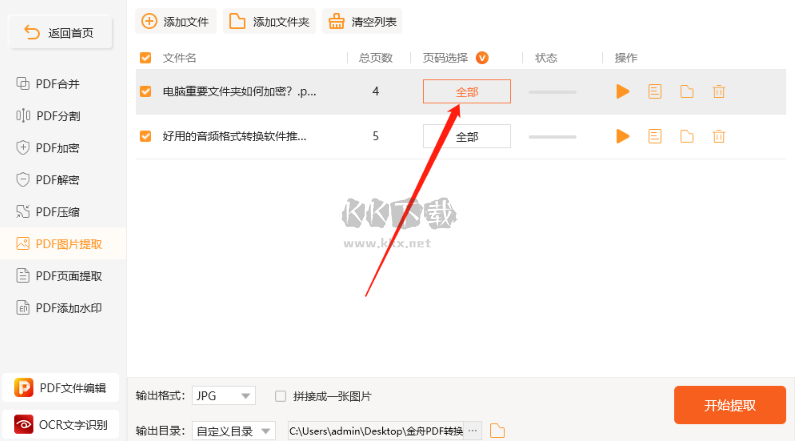Open output folder icon for 电脑重要文件夹 row
Image resolution: width=795 pixels, height=441 pixels.
[687, 92]
